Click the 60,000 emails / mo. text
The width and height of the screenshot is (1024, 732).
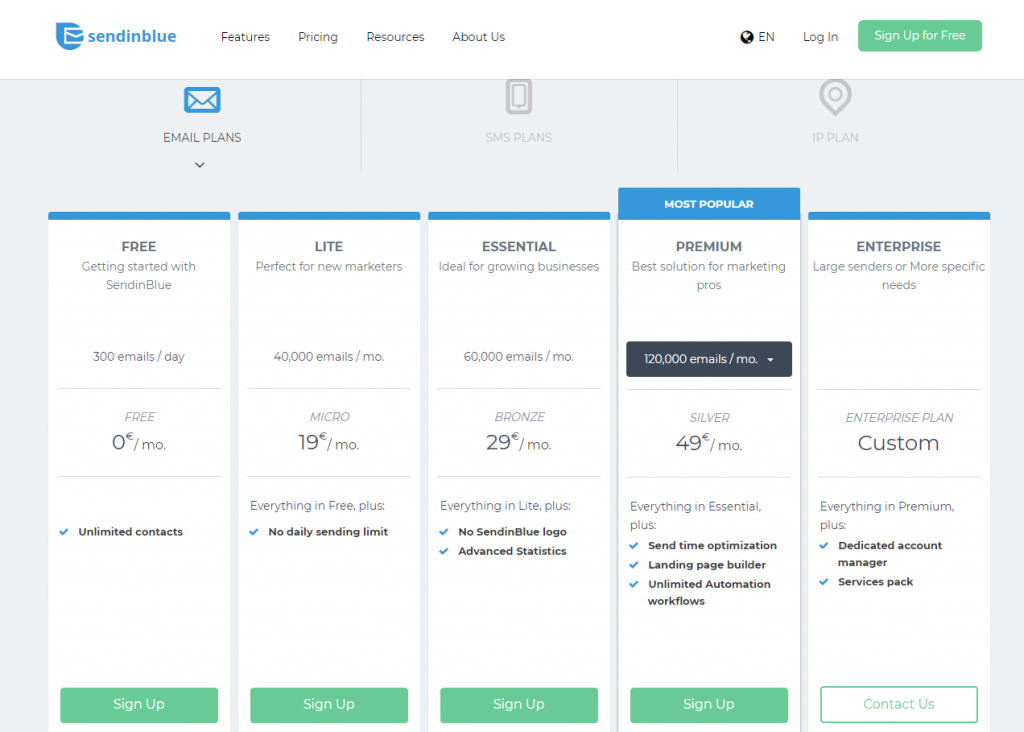coord(519,357)
